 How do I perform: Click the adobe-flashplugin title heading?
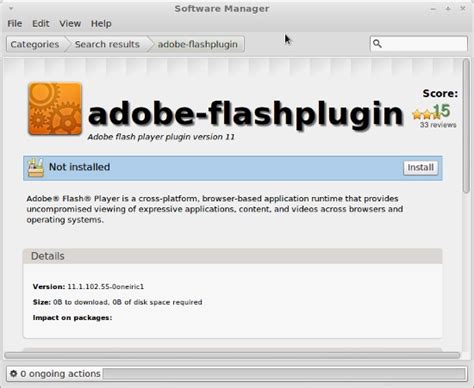(246, 114)
